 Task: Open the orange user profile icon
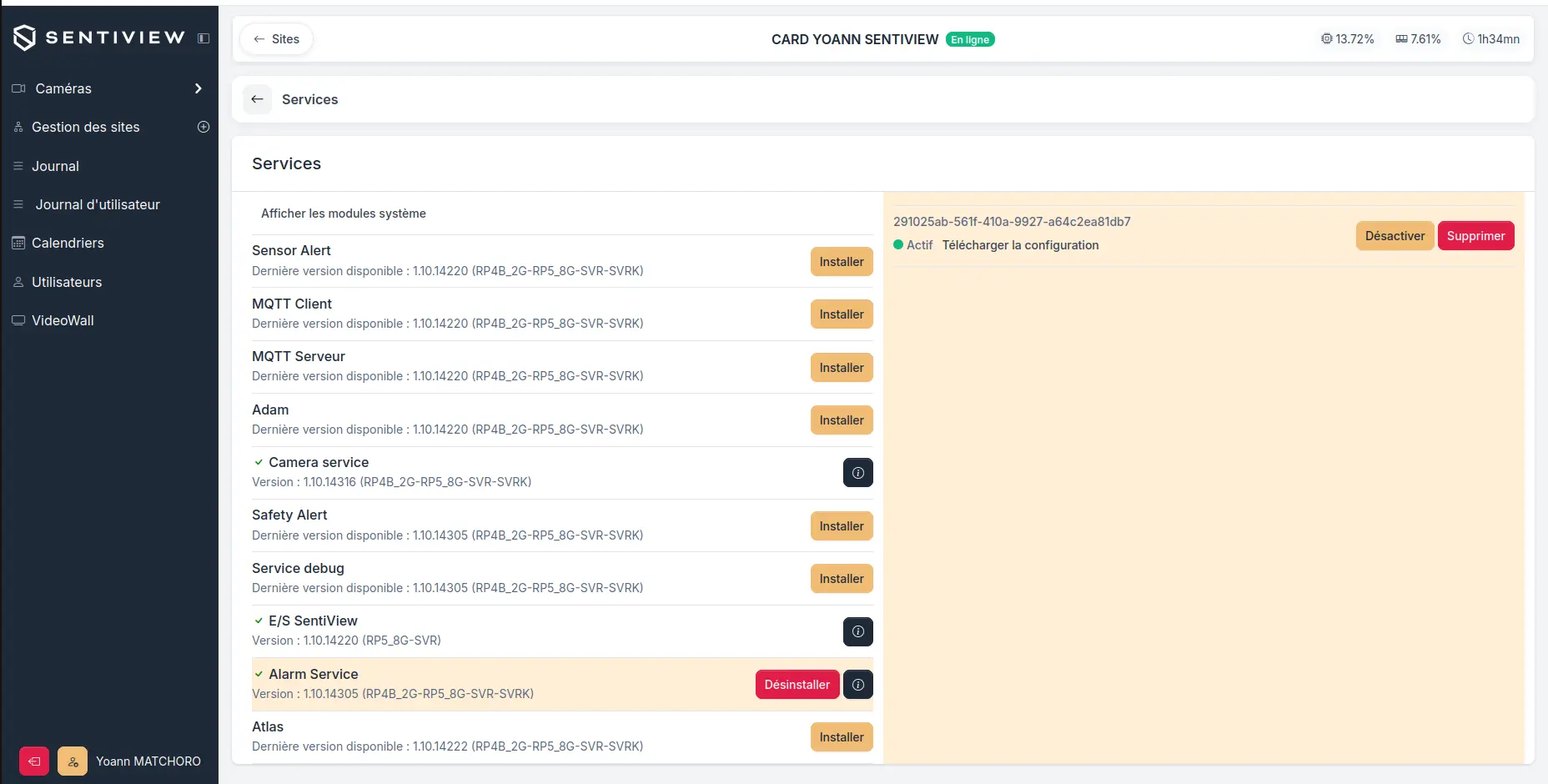click(x=73, y=761)
